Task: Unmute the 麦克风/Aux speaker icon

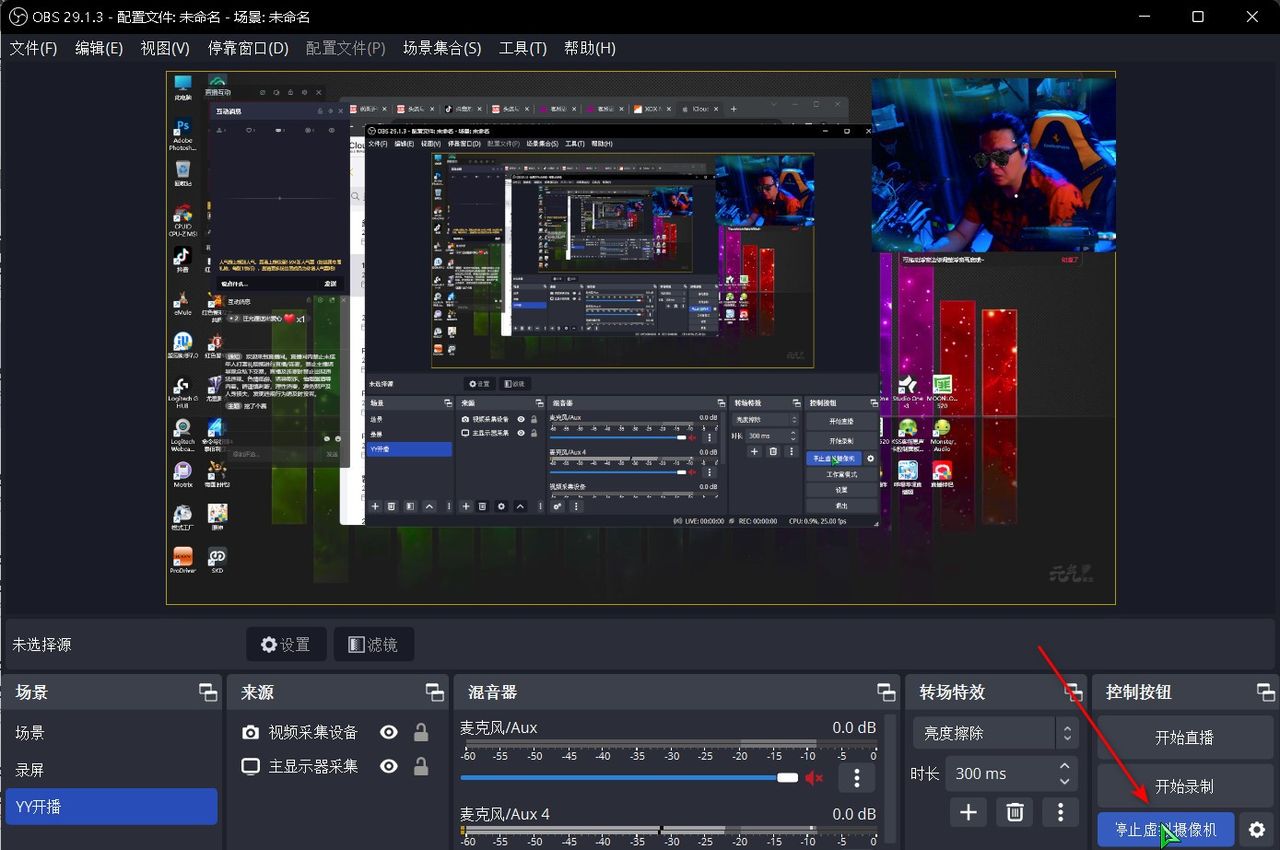Action: coord(814,777)
